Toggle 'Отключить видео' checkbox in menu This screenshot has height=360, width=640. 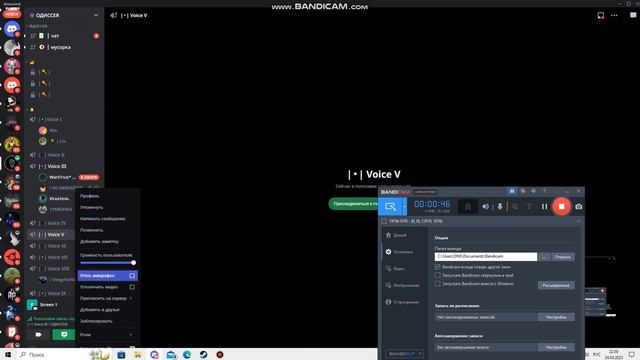point(132,287)
